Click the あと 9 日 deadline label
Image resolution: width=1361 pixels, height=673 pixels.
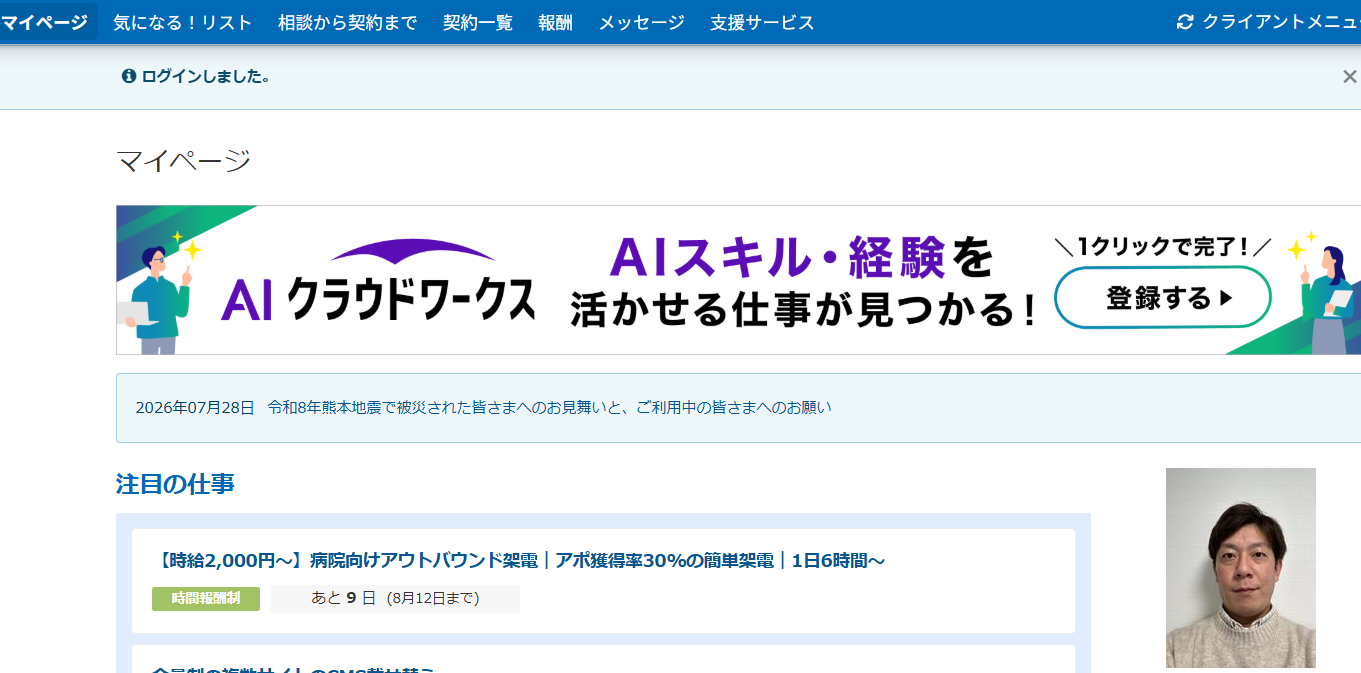tap(395, 598)
